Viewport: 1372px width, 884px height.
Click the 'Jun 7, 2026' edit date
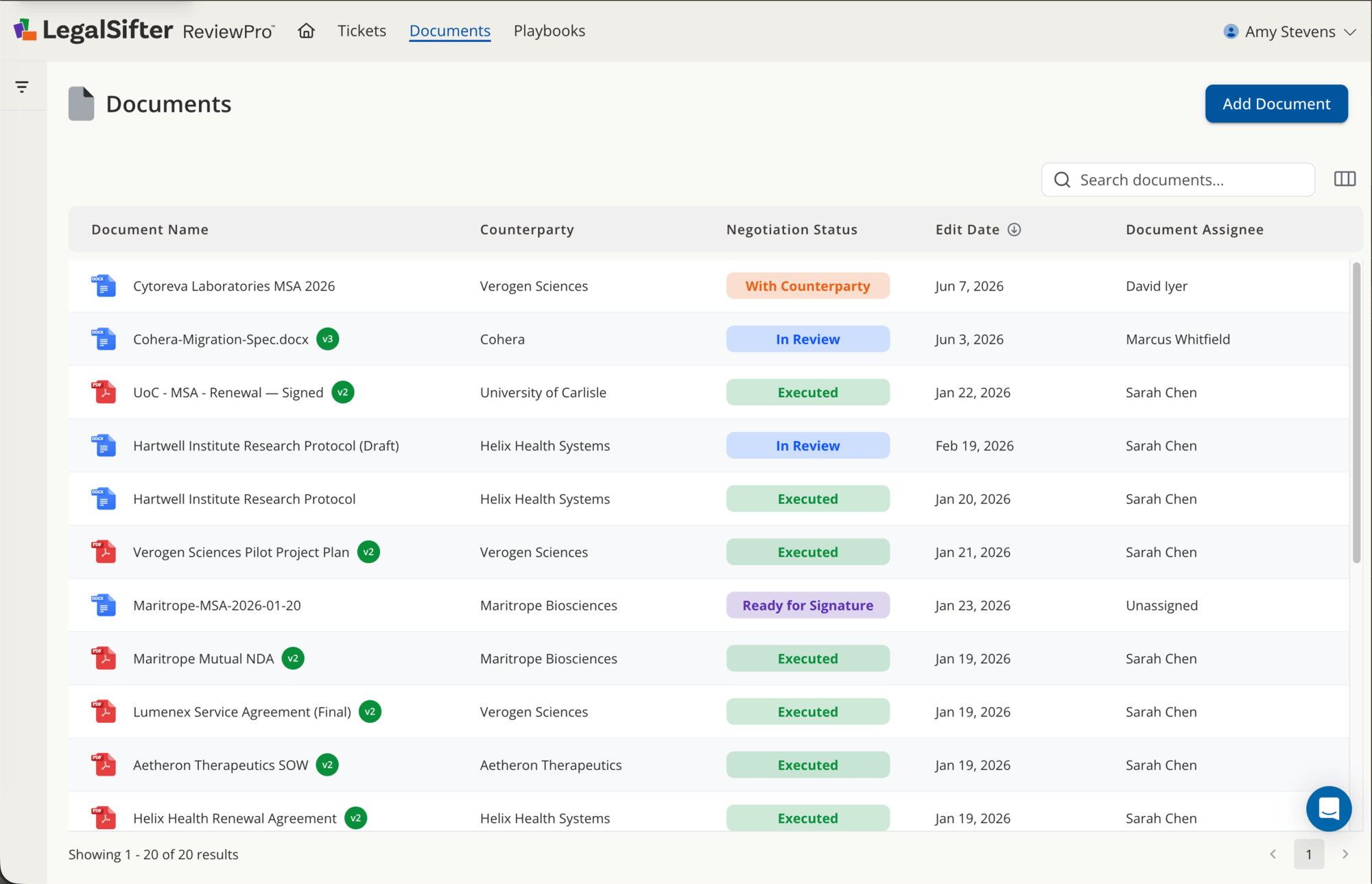coord(969,286)
